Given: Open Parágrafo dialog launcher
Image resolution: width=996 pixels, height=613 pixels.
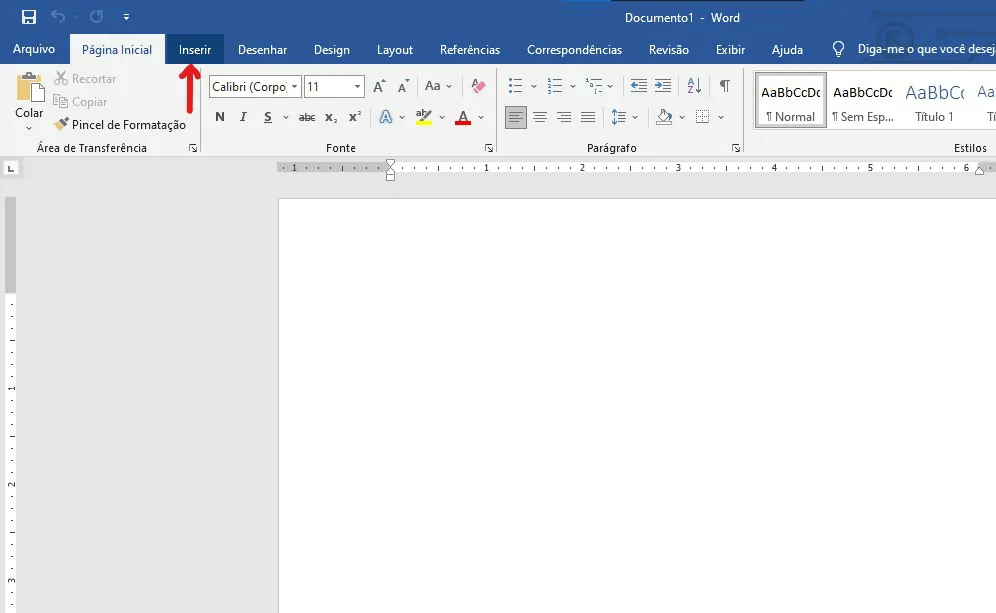Looking at the screenshot, I should point(736,148).
